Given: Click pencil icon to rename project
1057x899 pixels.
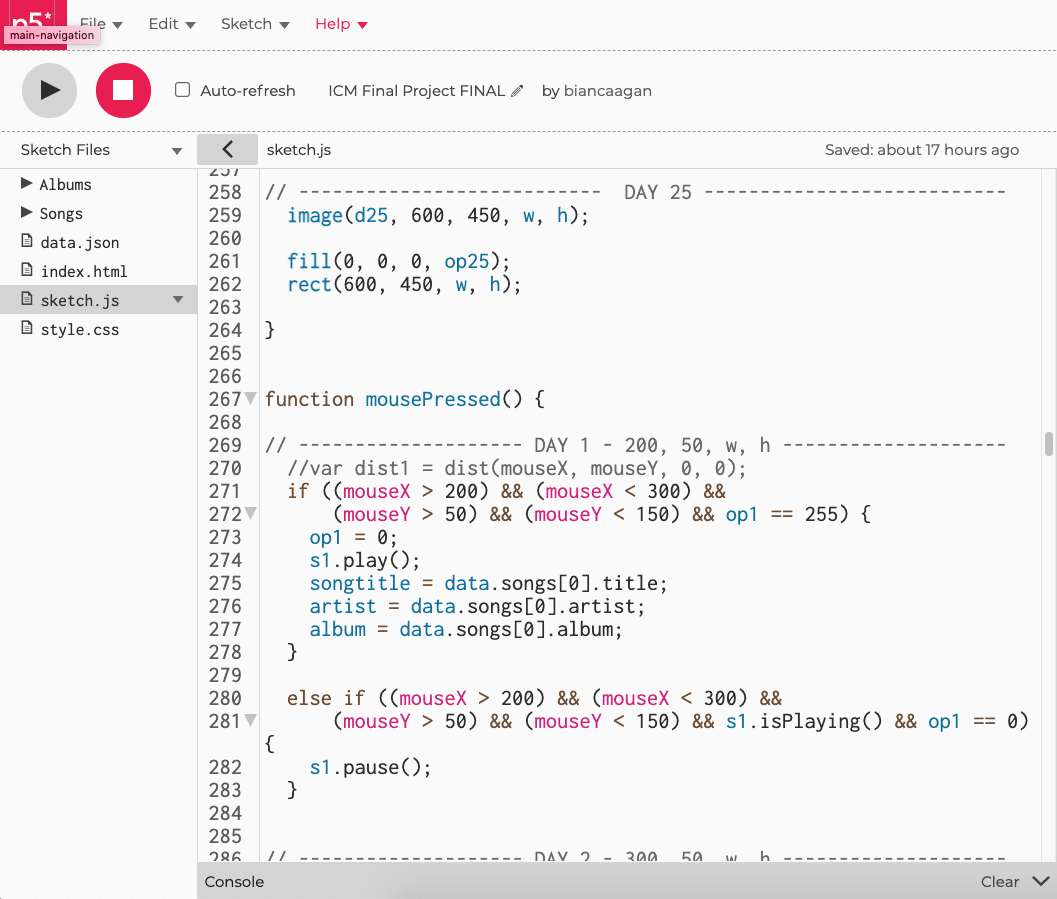Looking at the screenshot, I should [x=517, y=91].
